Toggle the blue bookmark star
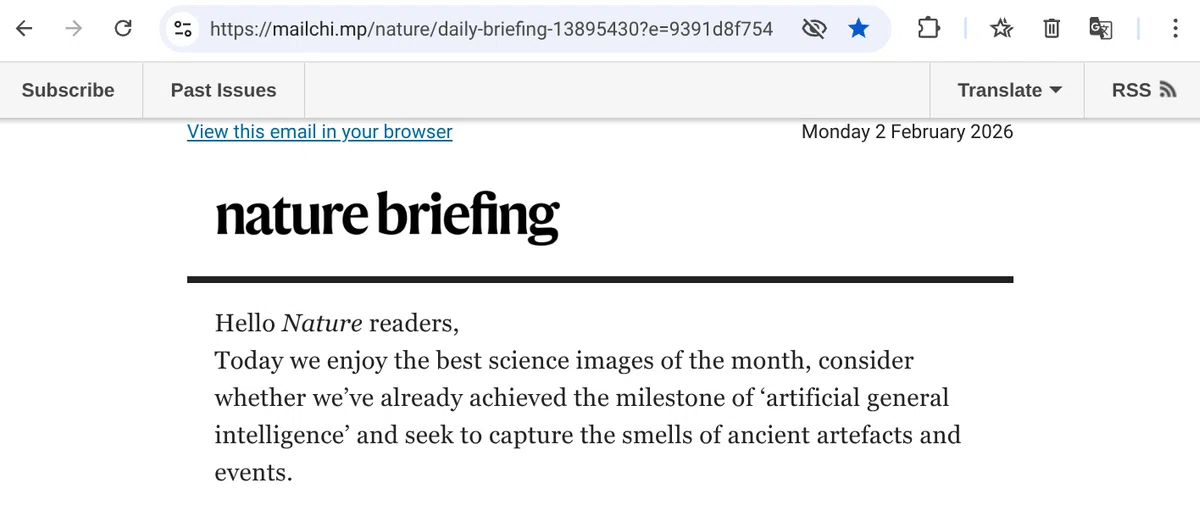Image resolution: width=1200 pixels, height=522 pixels. (858, 29)
